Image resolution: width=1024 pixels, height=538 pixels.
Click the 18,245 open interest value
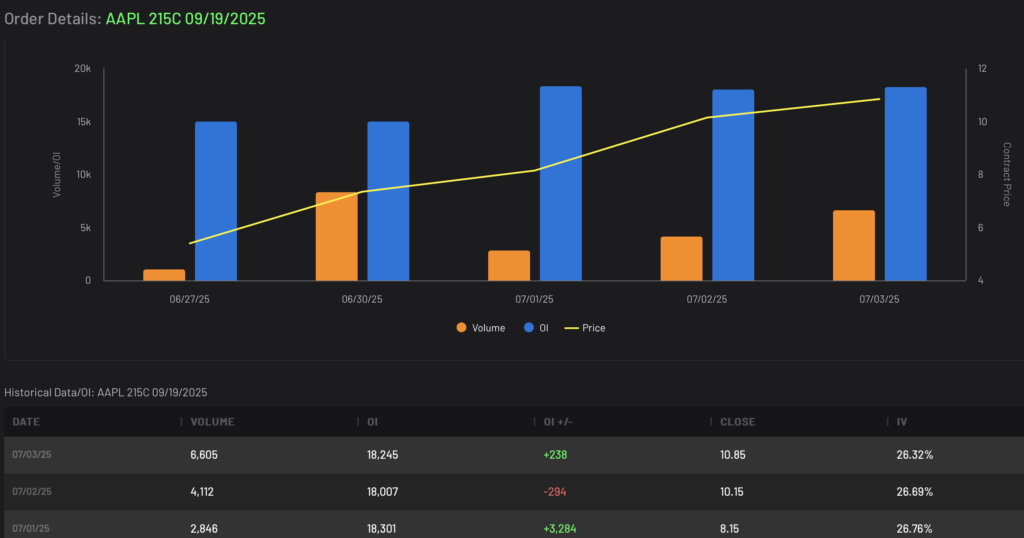click(x=382, y=454)
